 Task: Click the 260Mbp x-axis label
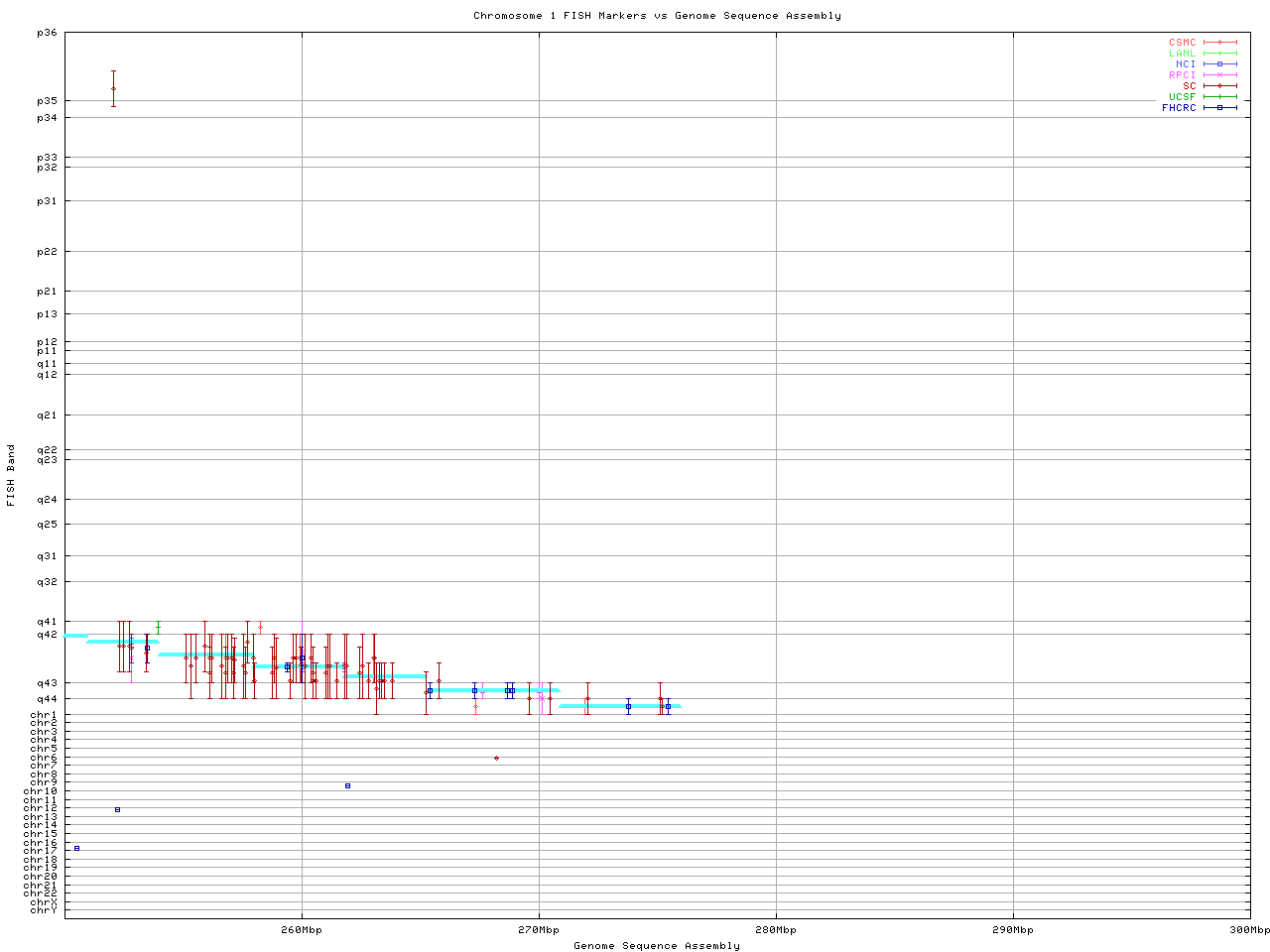pyautogui.click(x=302, y=930)
